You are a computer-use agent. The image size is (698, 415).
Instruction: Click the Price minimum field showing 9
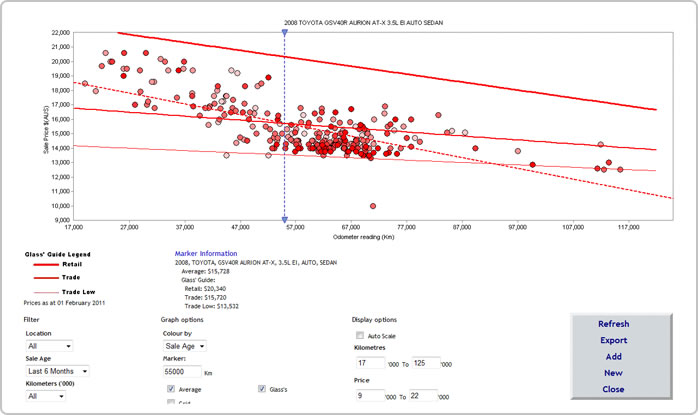[x=370, y=395]
